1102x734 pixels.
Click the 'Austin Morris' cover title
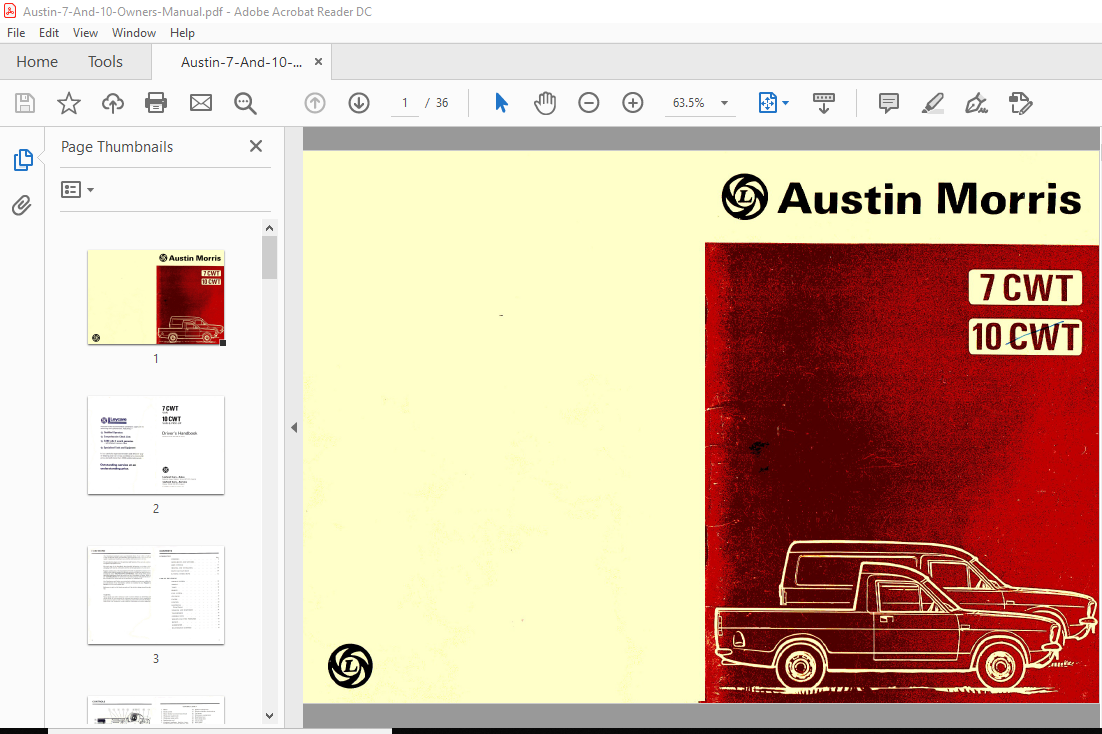[x=929, y=198]
